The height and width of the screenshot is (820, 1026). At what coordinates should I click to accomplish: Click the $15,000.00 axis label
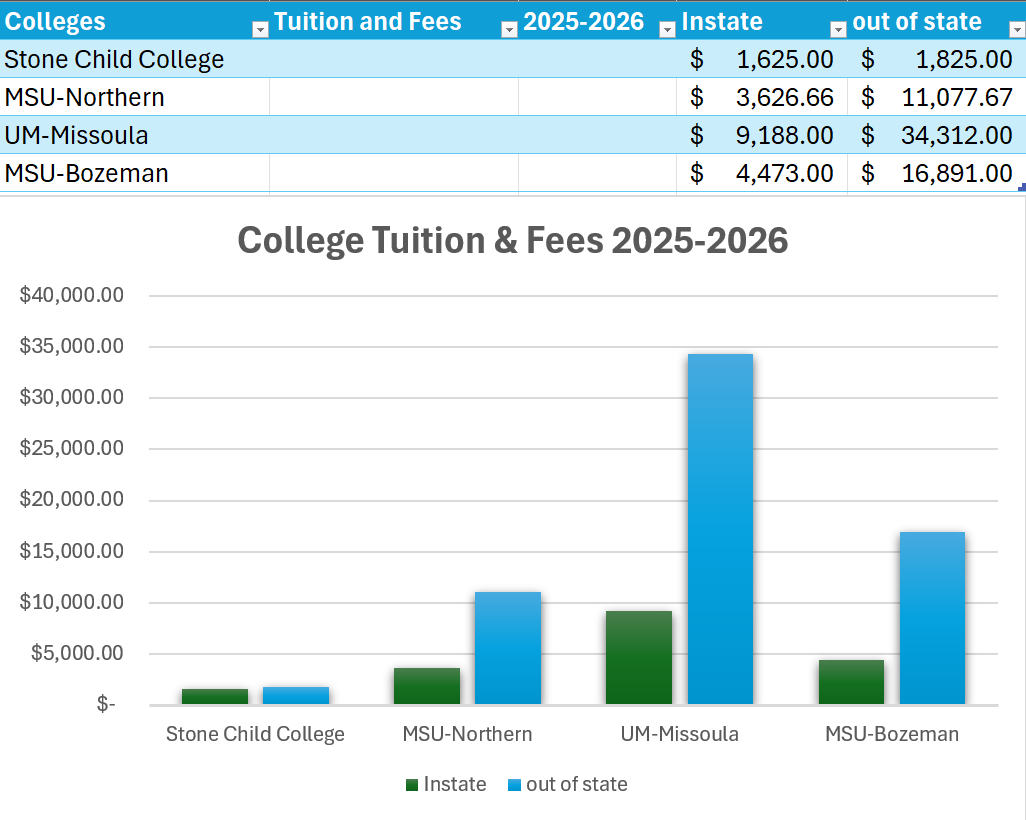click(x=71, y=550)
